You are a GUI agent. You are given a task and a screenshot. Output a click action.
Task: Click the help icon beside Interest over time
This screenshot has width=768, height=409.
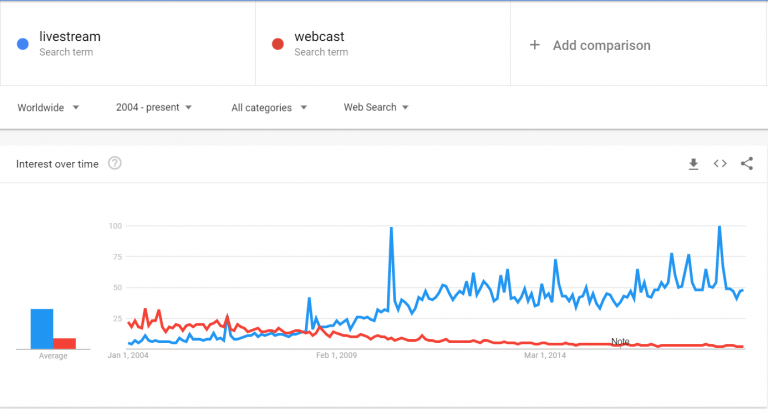pyautogui.click(x=115, y=164)
